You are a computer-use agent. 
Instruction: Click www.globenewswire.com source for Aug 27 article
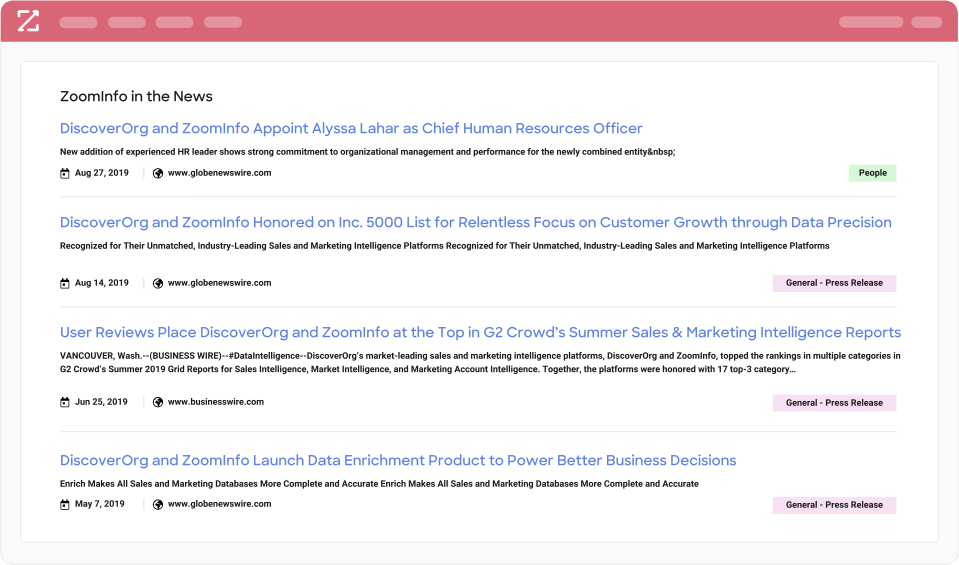coord(220,173)
